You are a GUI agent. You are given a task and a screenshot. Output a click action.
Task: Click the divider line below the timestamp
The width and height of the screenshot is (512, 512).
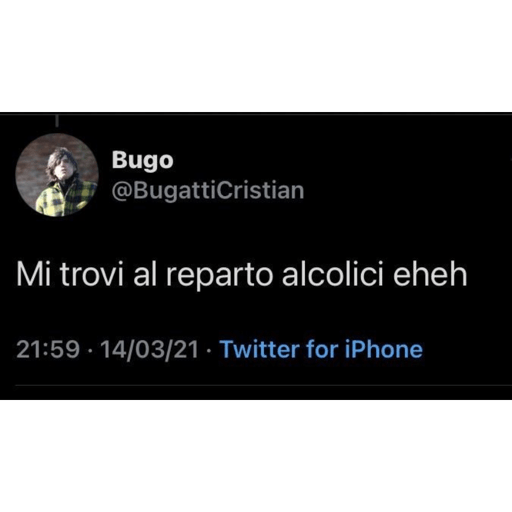click(x=263, y=386)
